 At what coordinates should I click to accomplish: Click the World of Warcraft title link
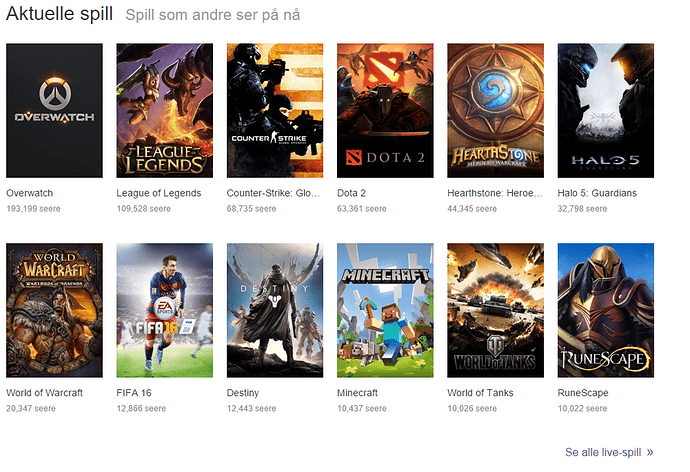coord(44,393)
